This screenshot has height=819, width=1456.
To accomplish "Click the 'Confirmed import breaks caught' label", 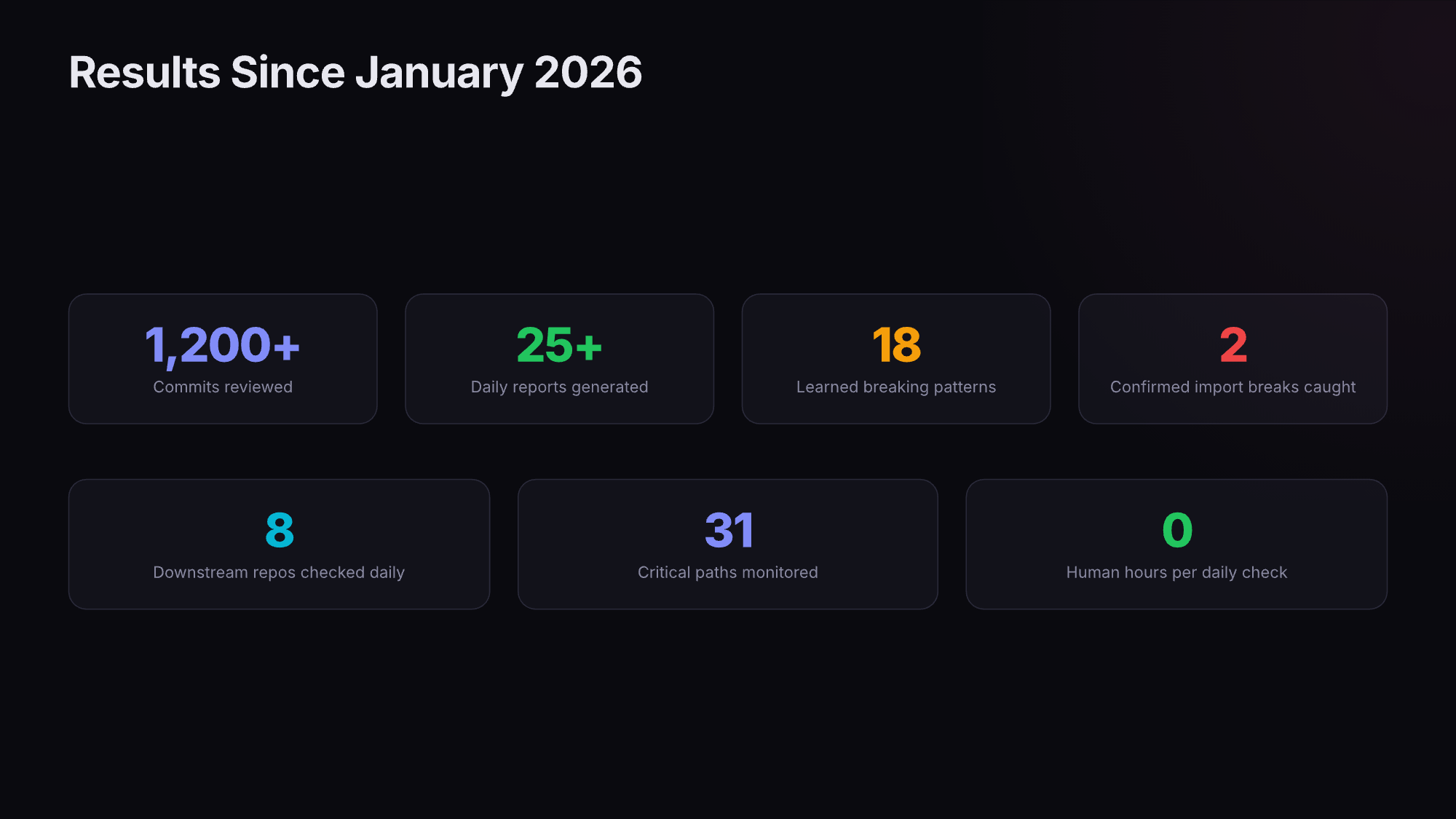I will [1233, 387].
